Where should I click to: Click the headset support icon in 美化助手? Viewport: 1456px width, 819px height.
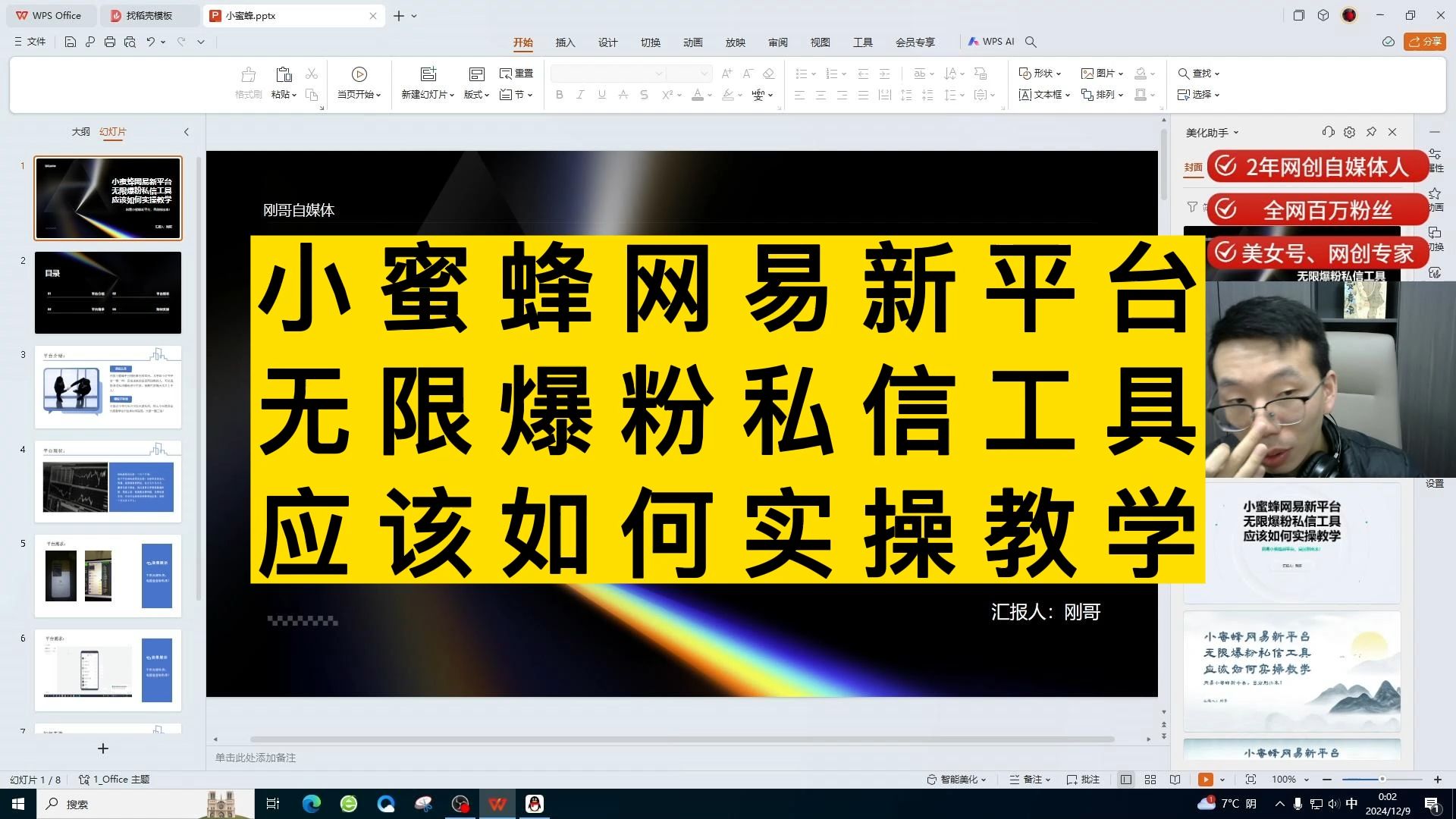[1328, 132]
